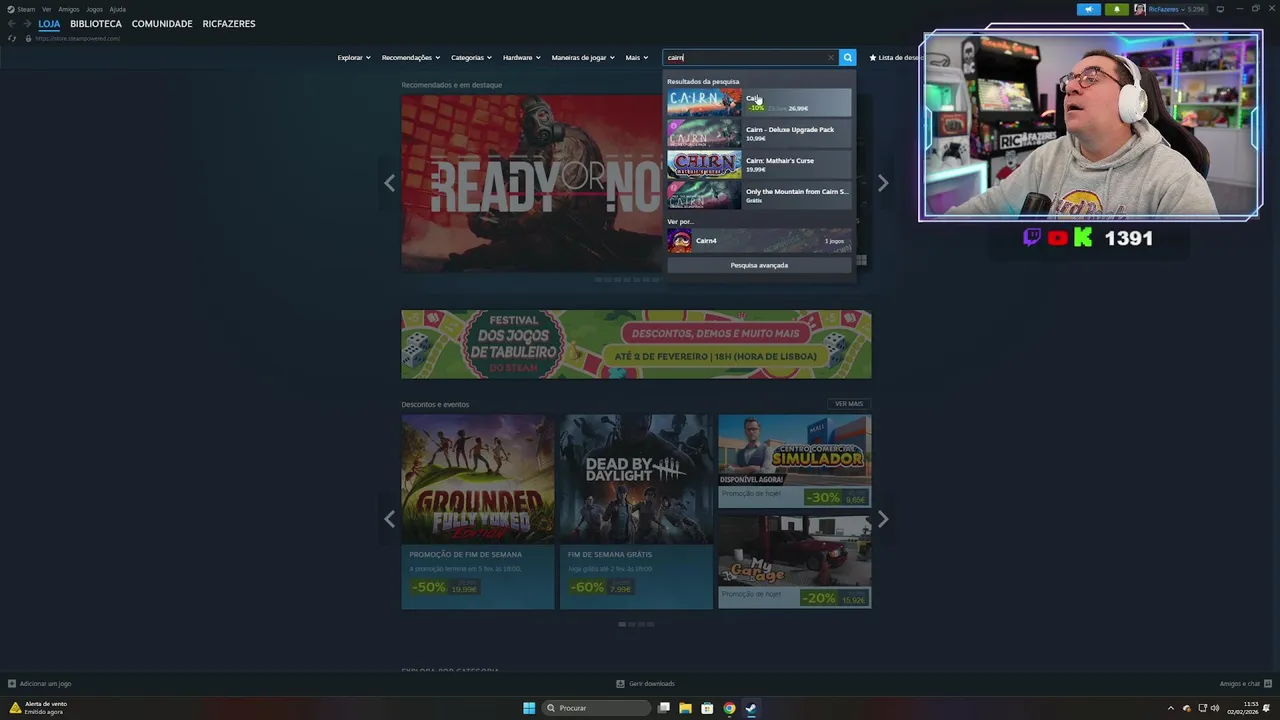Viewport: 1280px width, 720px height.
Task: Go to next discounts with the right arrow
Action: (882, 519)
